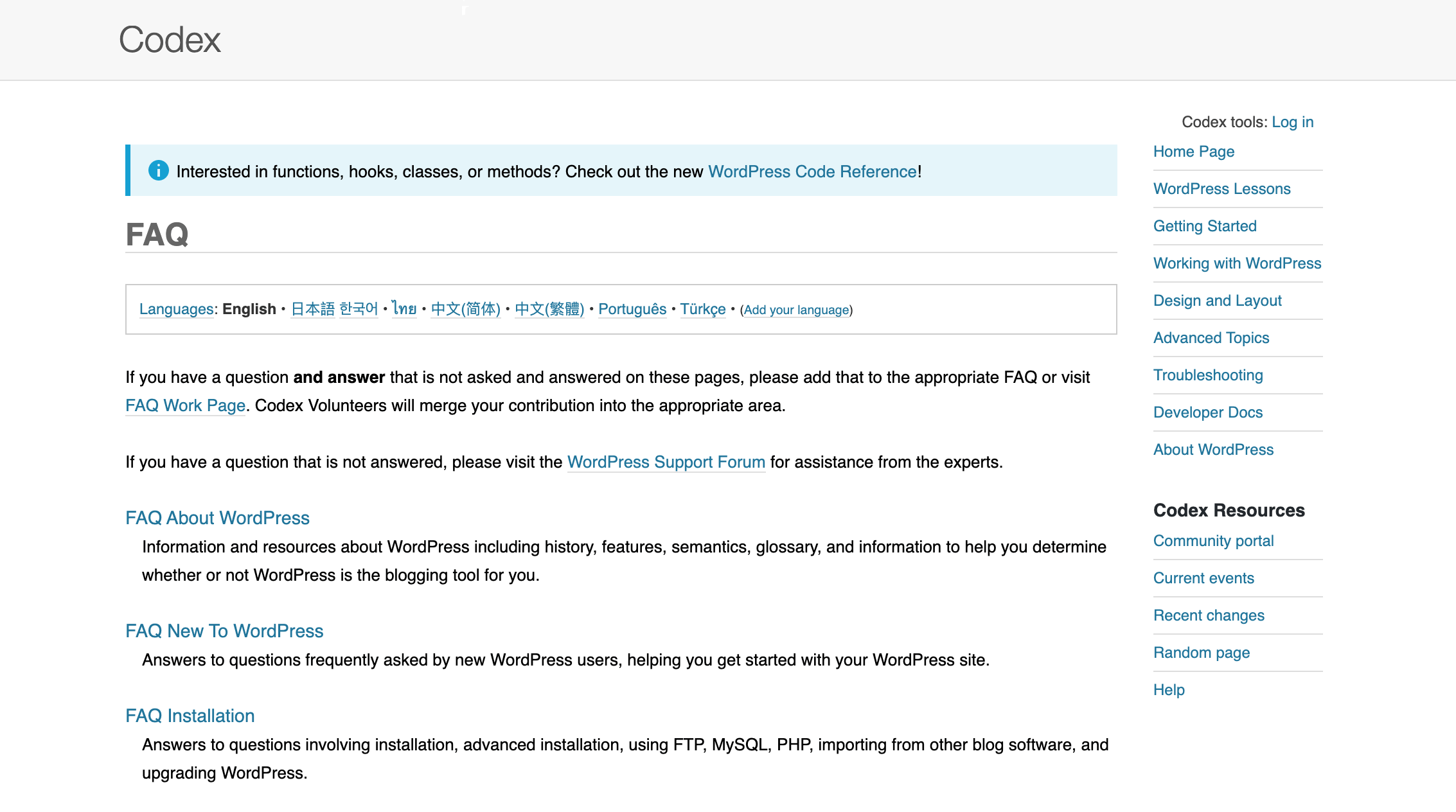Switch to Korean 한국어 version
The height and width of the screenshot is (812, 1456).
click(x=359, y=309)
